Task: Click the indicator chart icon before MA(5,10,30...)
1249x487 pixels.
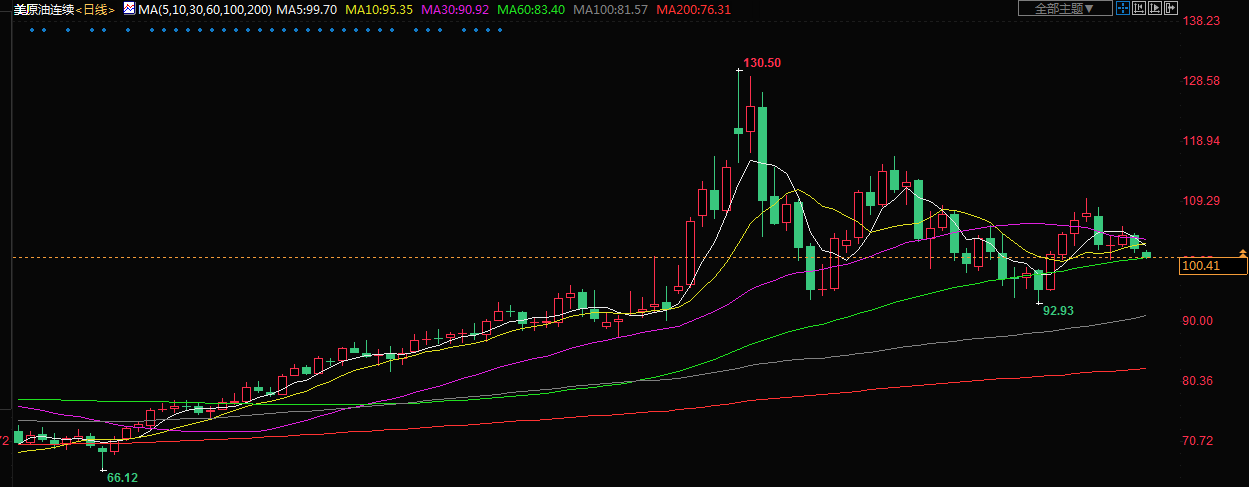Action: pos(129,8)
